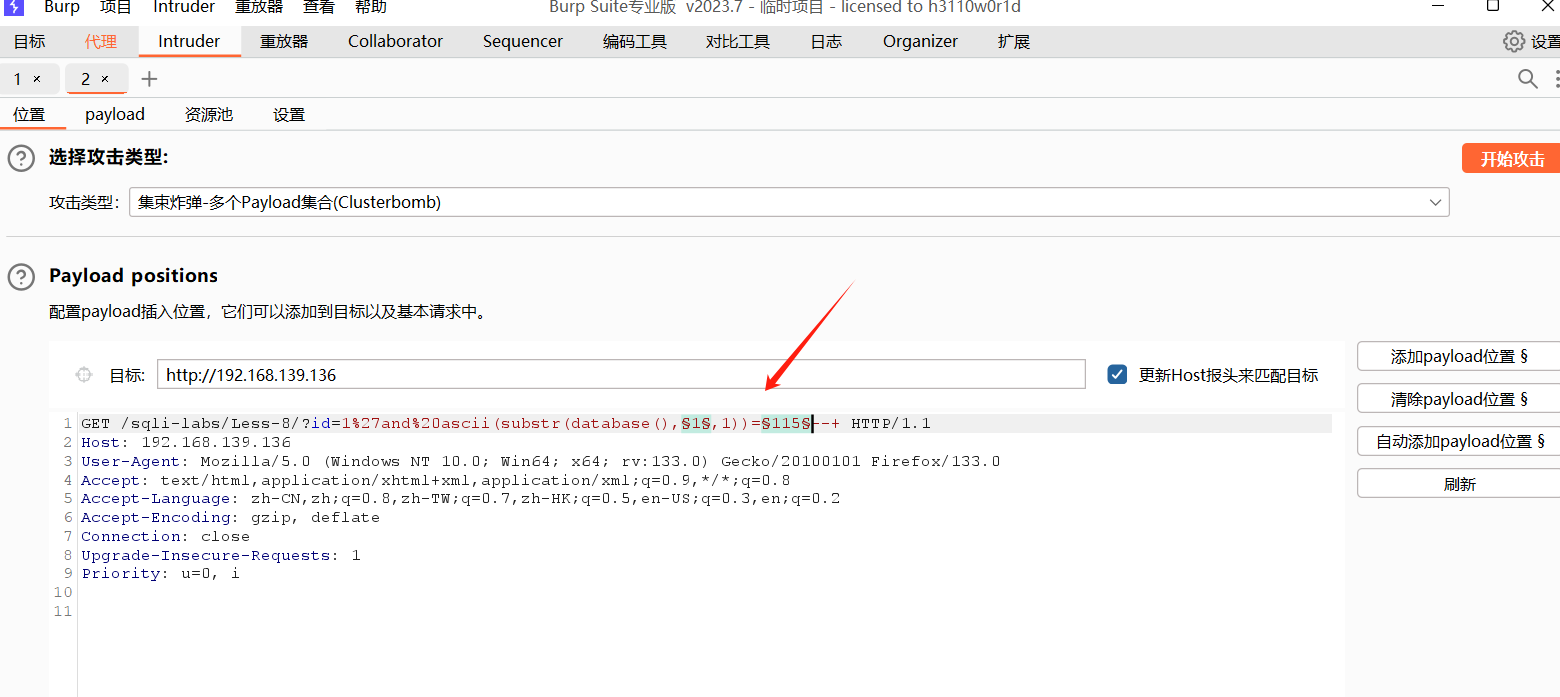Switch to the 重放器 main tab

click(284, 41)
